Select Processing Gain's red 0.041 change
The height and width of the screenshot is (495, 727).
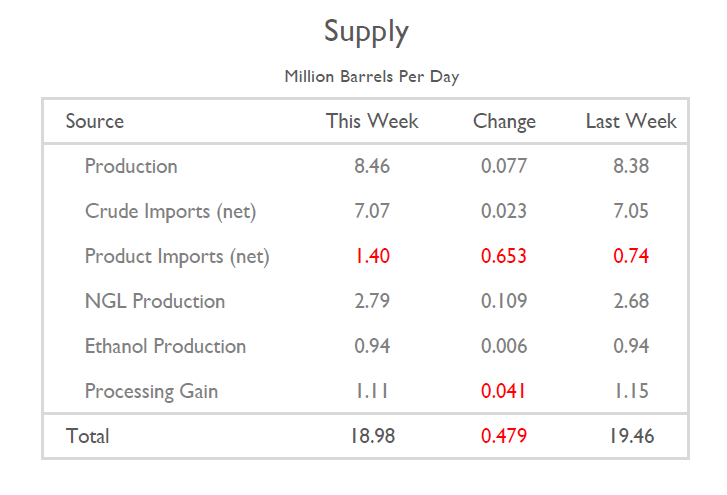(x=504, y=392)
